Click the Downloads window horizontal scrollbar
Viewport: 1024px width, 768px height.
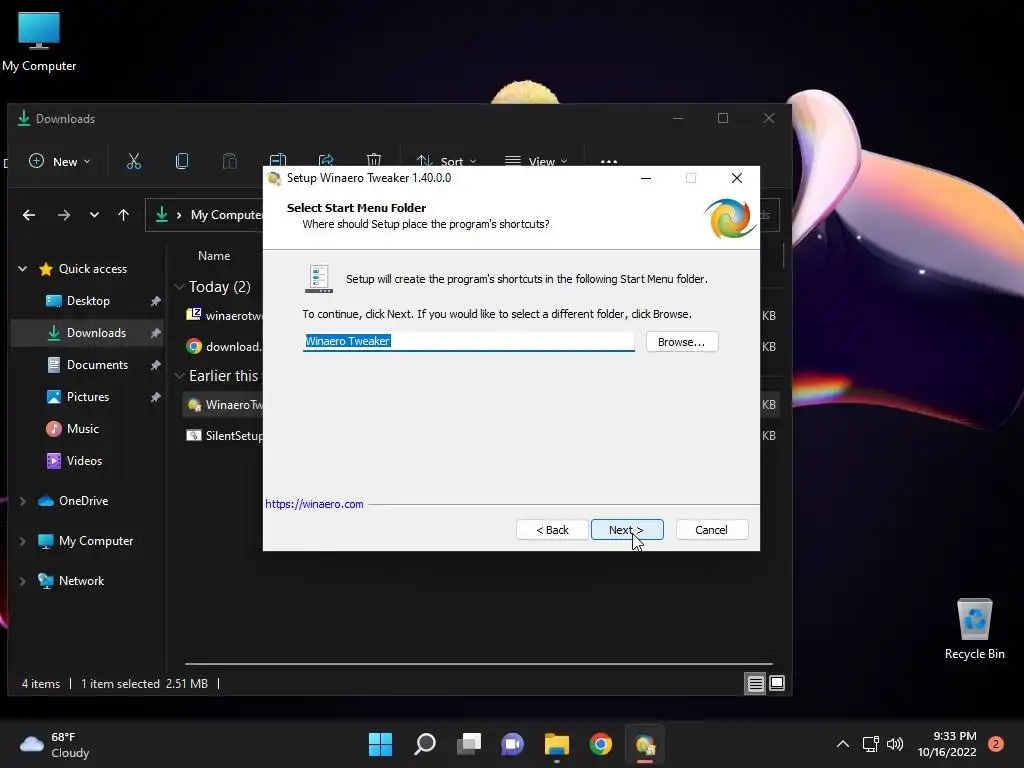(x=479, y=664)
